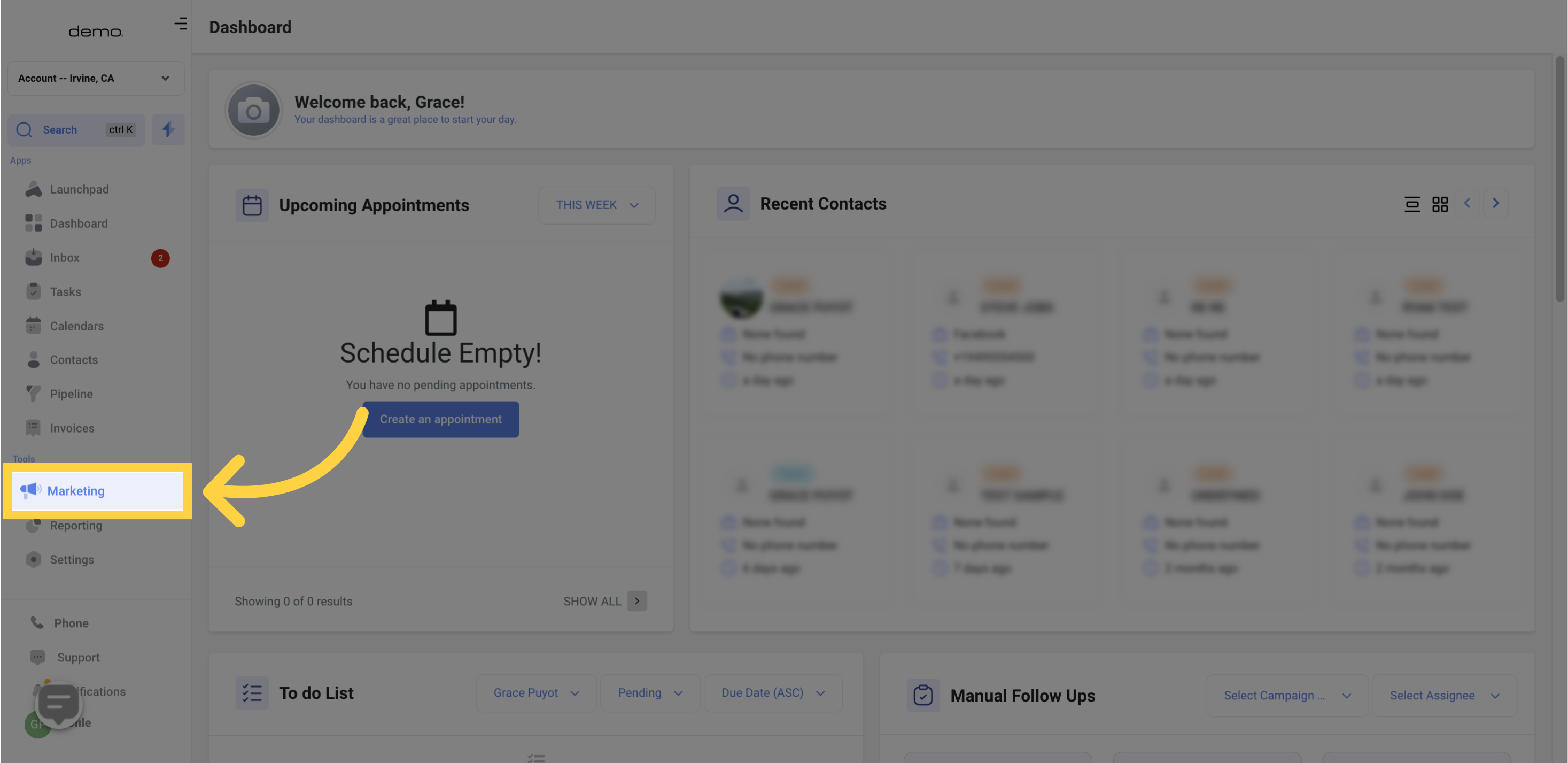Open the Pending status dropdown

(x=650, y=693)
